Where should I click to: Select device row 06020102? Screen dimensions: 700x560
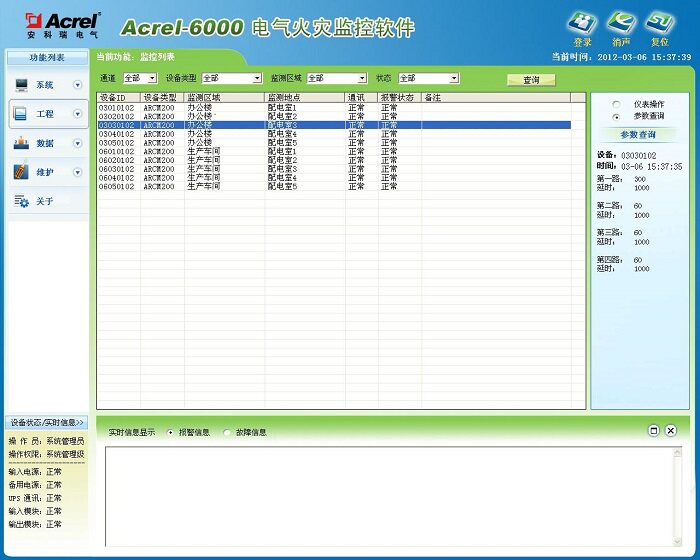coord(334,160)
